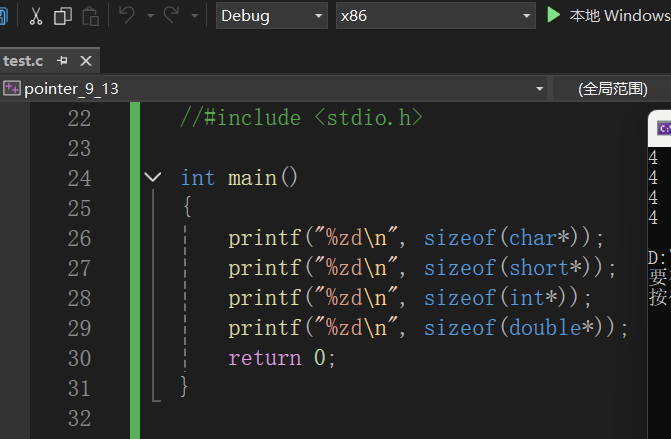Open the Redo history dropdown arrow
Viewport: 671px width, 439px height.
click(195, 16)
